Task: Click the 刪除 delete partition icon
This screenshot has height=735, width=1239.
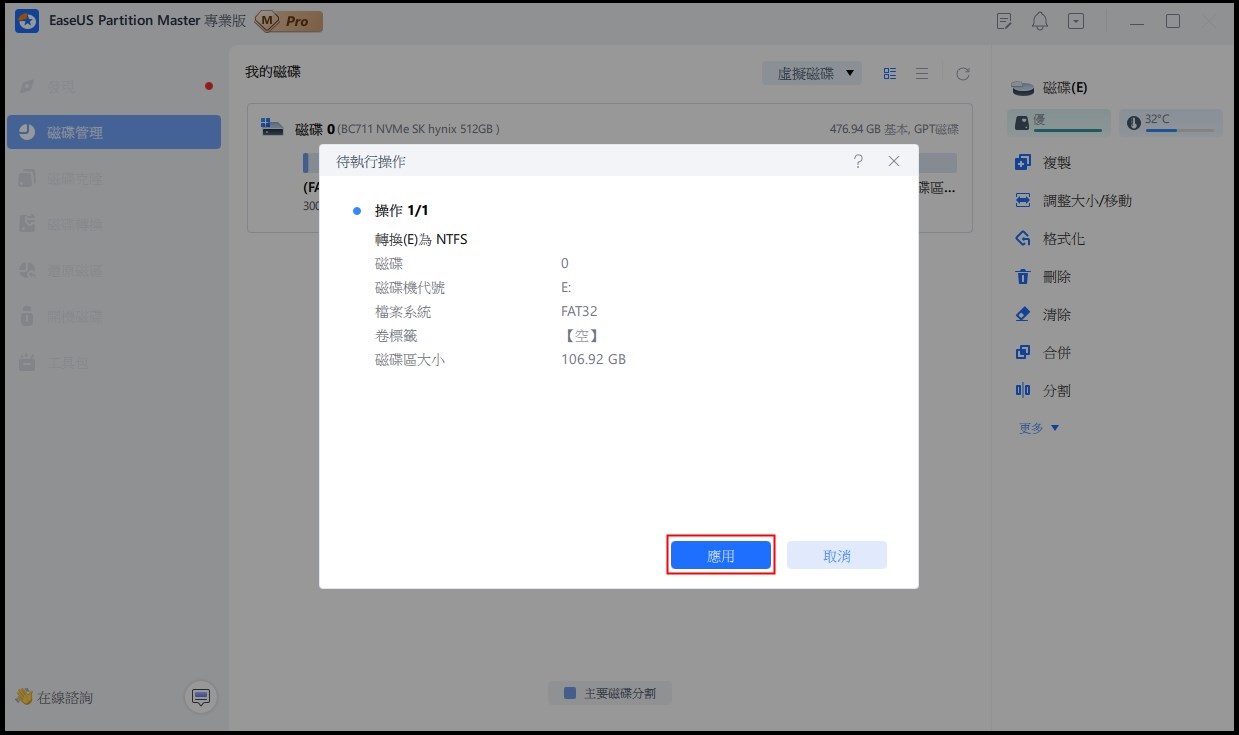Action: [x=1045, y=276]
